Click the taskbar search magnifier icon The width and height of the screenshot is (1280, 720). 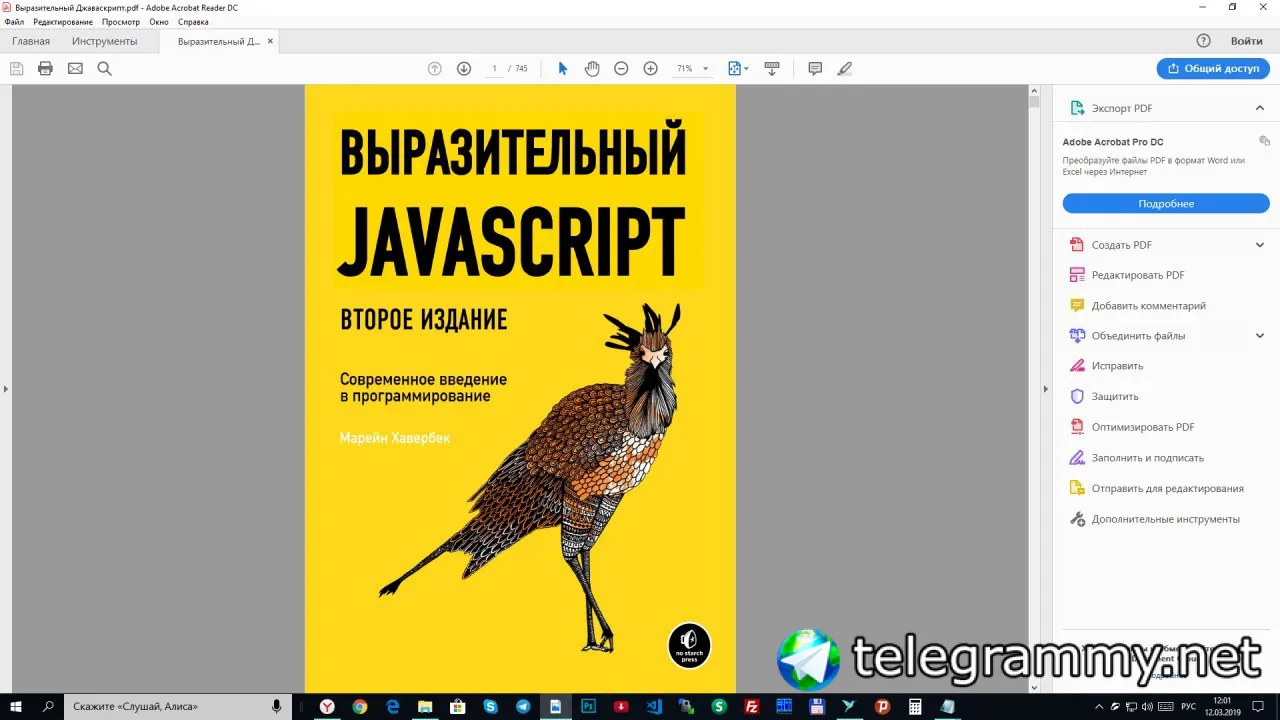(48, 706)
